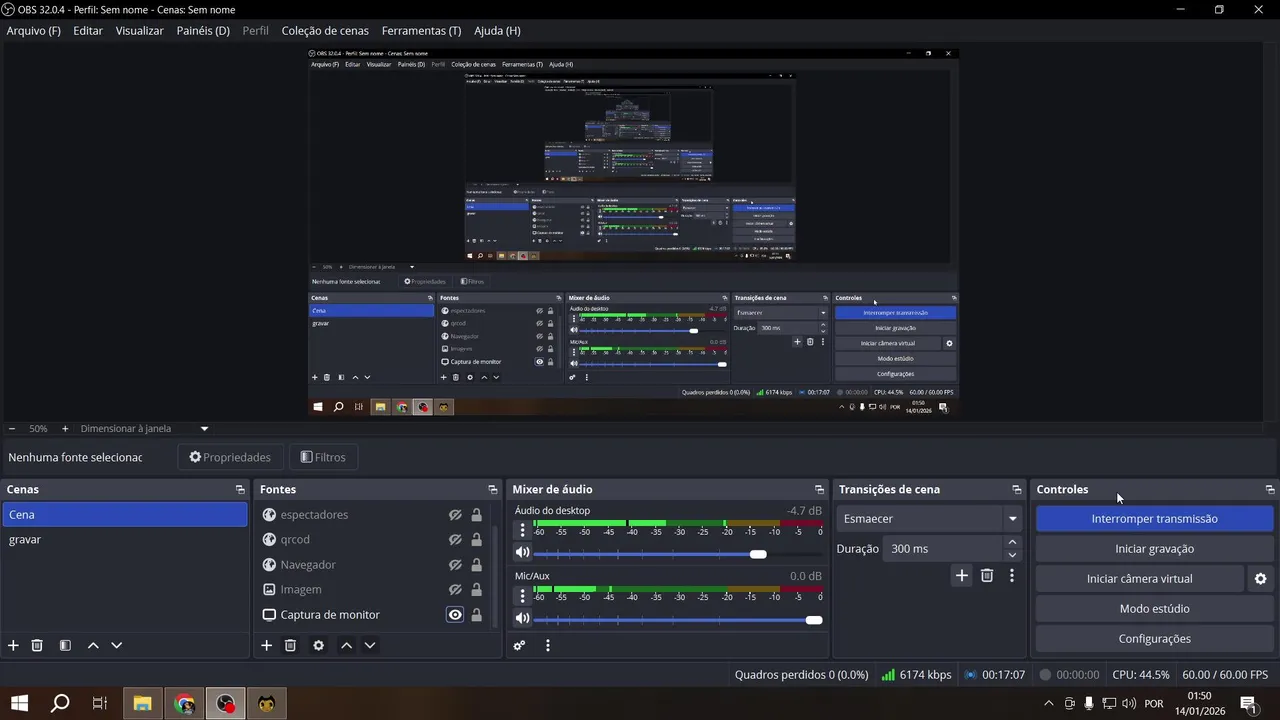The height and width of the screenshot is (720, 1280).
Task: Open Dimensionar à janela scaling dropdown
Action: pyautogui.click(x=144, y=428)
